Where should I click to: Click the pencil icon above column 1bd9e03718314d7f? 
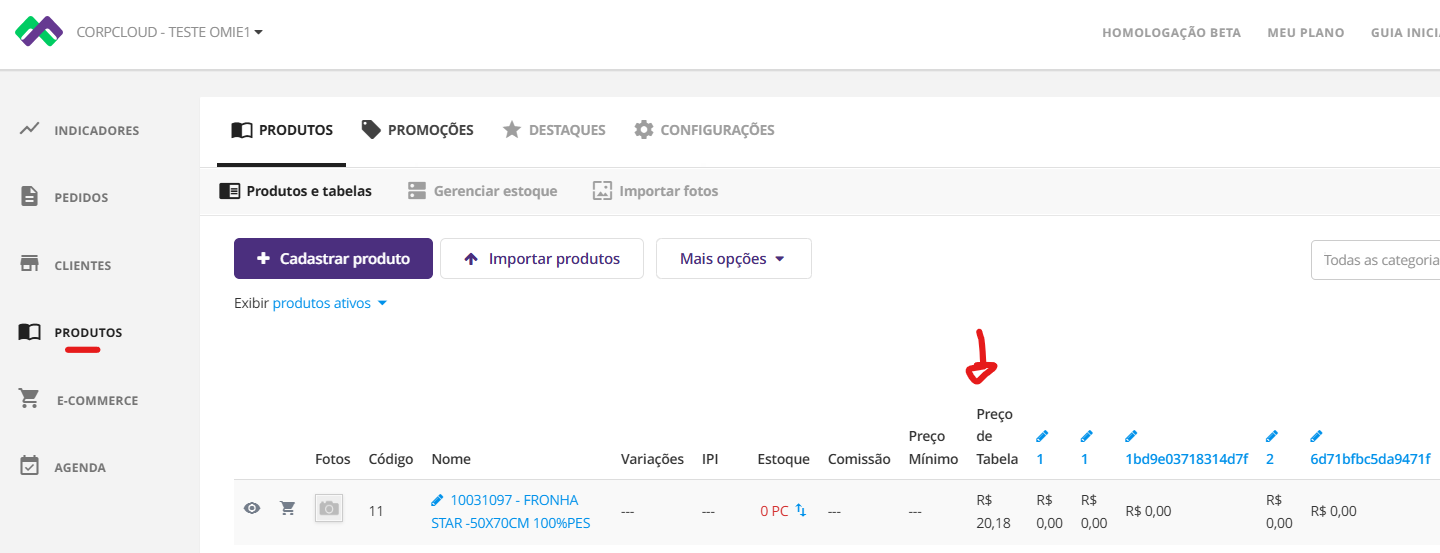1132,436
